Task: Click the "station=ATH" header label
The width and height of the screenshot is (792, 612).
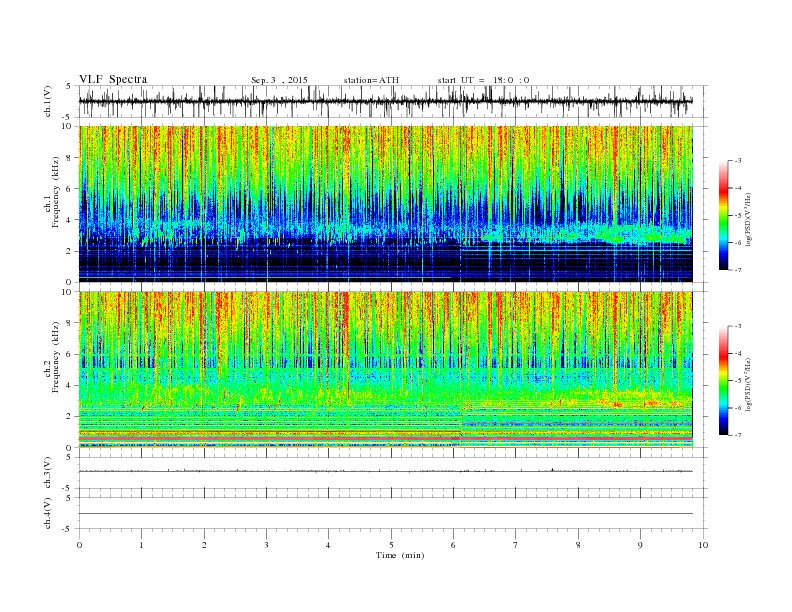Action: (x=371, y=80)
